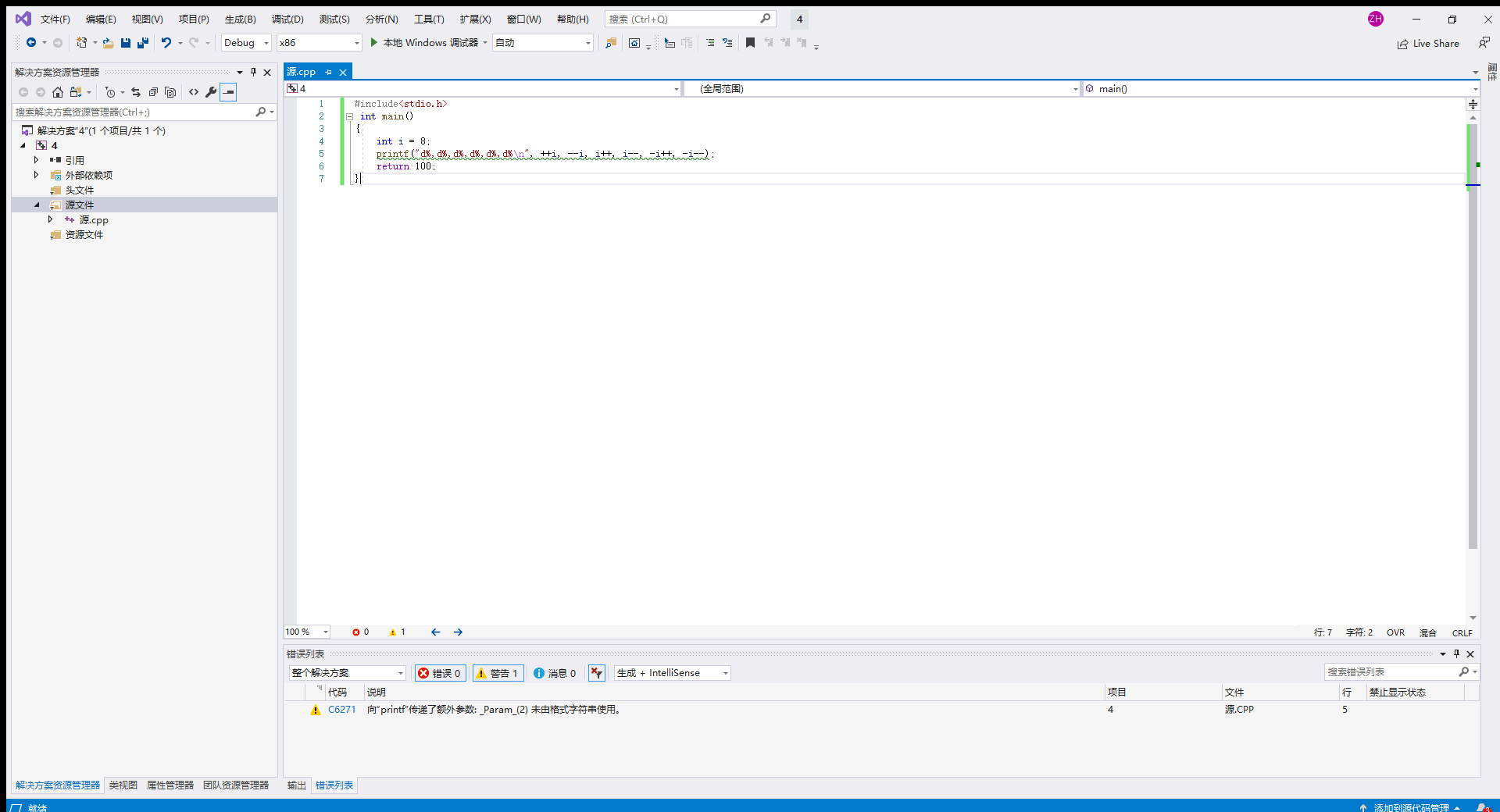1500x812 pixels.
Task: Click the Live Share icon
Action: (1403, 44)
